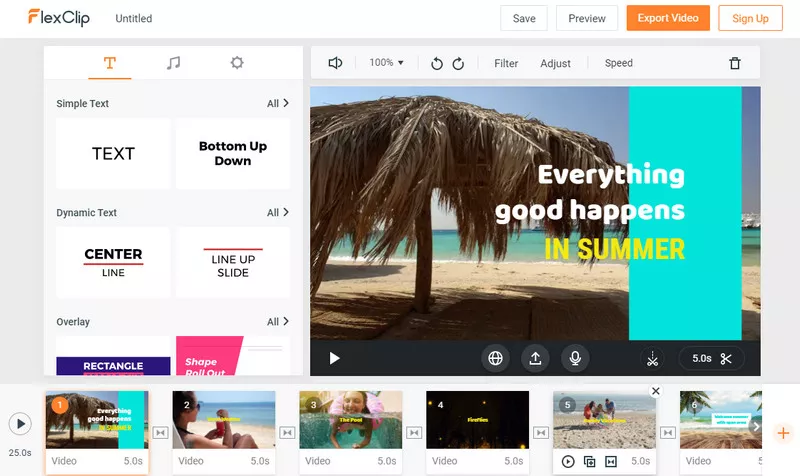Viewport: 800px width, 476px height.
Task: Select storyboard clip 6
Action: point(721,420)
